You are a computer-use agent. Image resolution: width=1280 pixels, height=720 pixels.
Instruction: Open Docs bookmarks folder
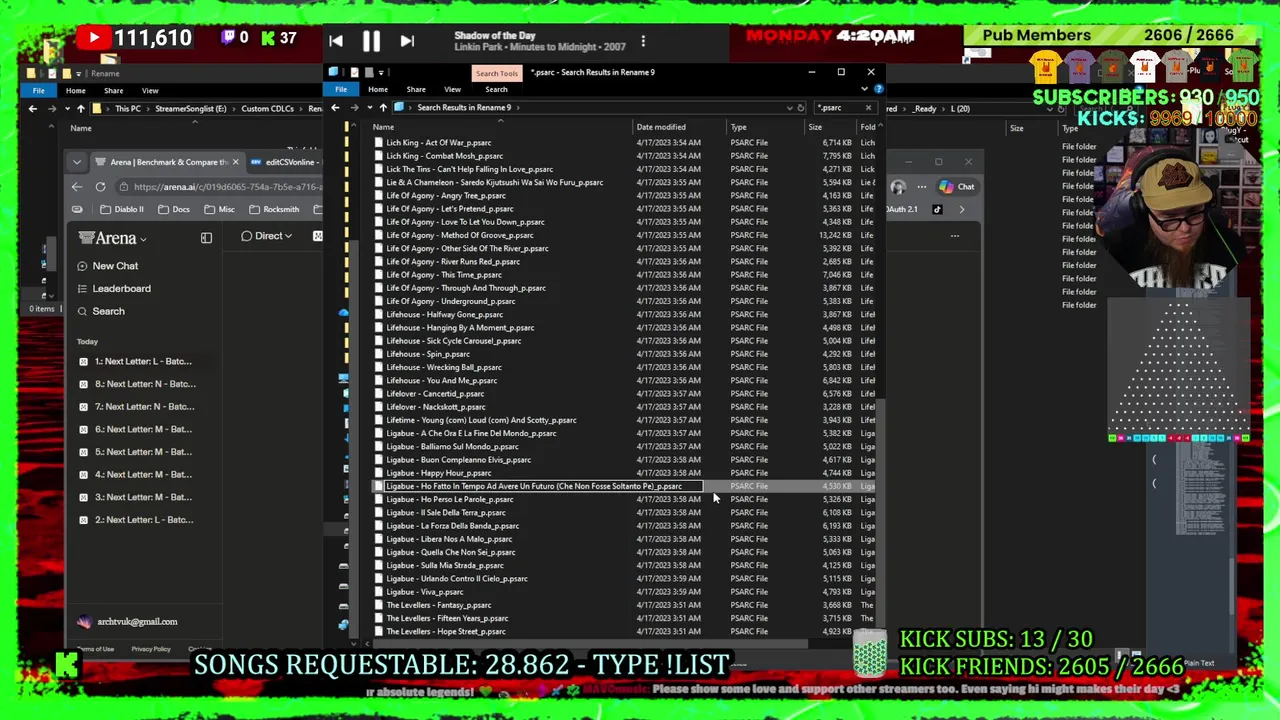coord(173,210)
